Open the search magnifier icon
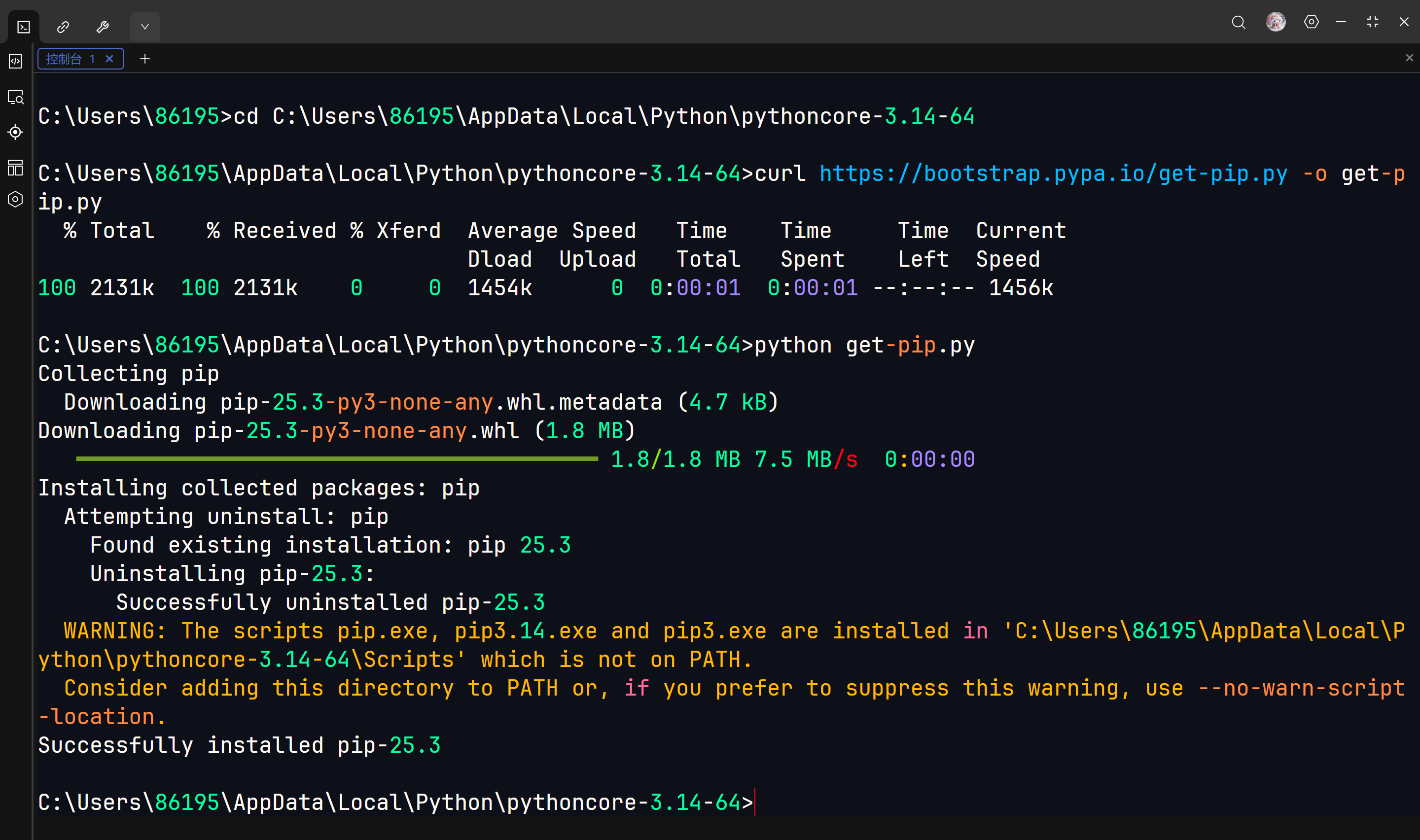 click(x=1239, y=22)
